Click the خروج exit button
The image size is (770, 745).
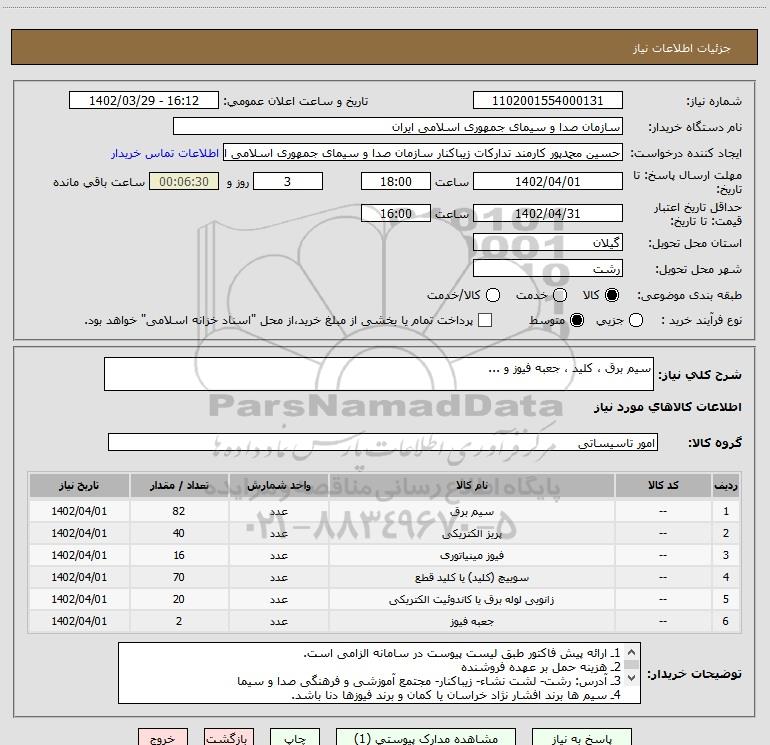coord(163,738)
